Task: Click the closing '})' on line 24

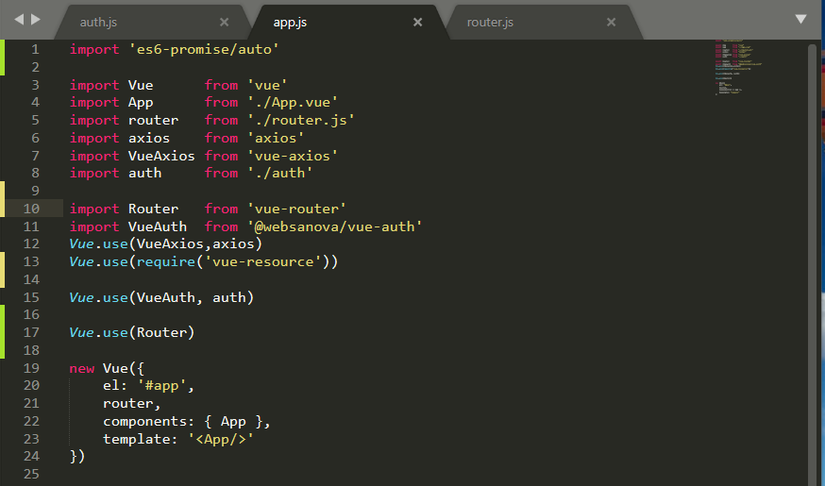Action: click(x=77, y=457)
